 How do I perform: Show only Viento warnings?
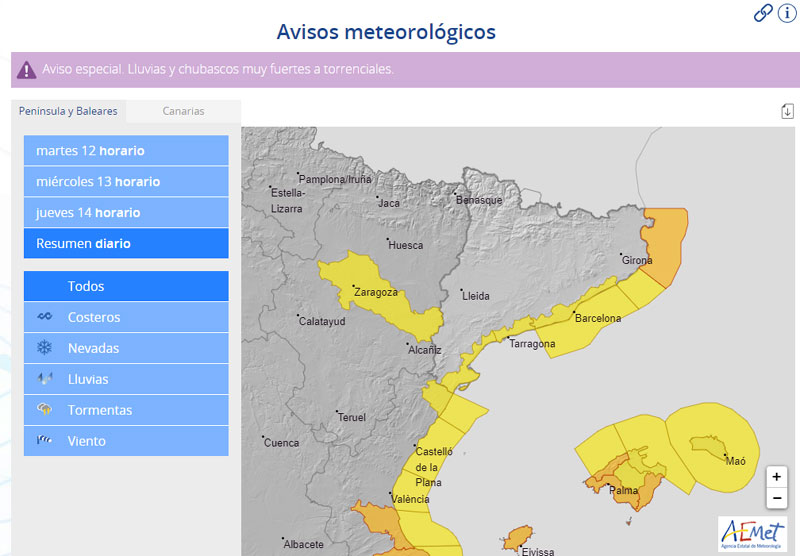pyautogui.click(x=86, y=441)
